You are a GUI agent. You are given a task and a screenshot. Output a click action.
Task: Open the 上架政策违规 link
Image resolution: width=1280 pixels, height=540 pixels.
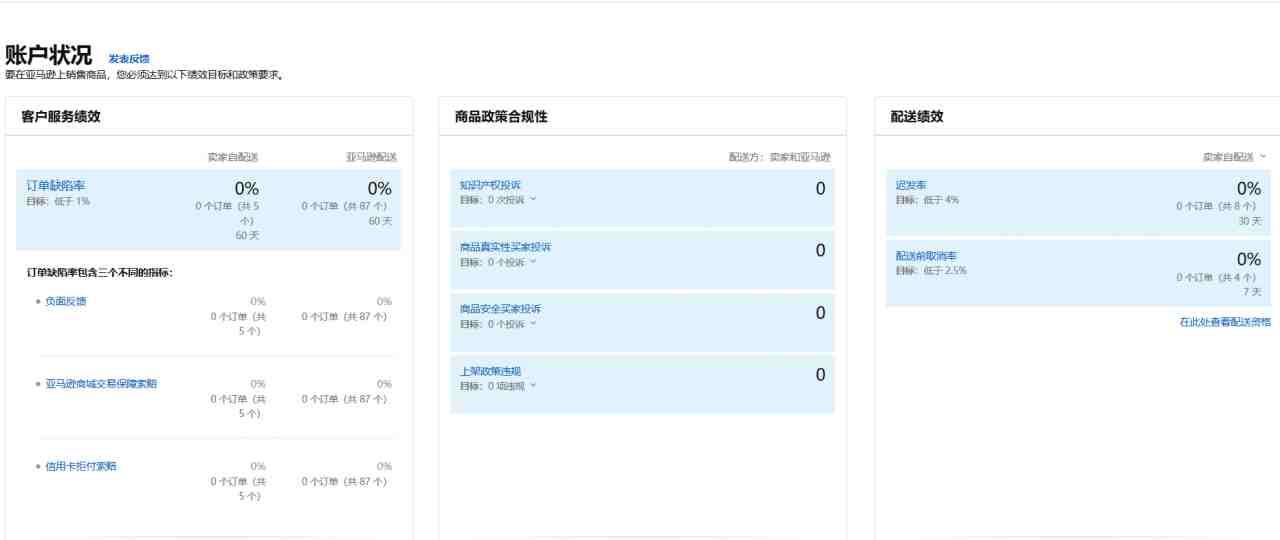pos(490,371)
